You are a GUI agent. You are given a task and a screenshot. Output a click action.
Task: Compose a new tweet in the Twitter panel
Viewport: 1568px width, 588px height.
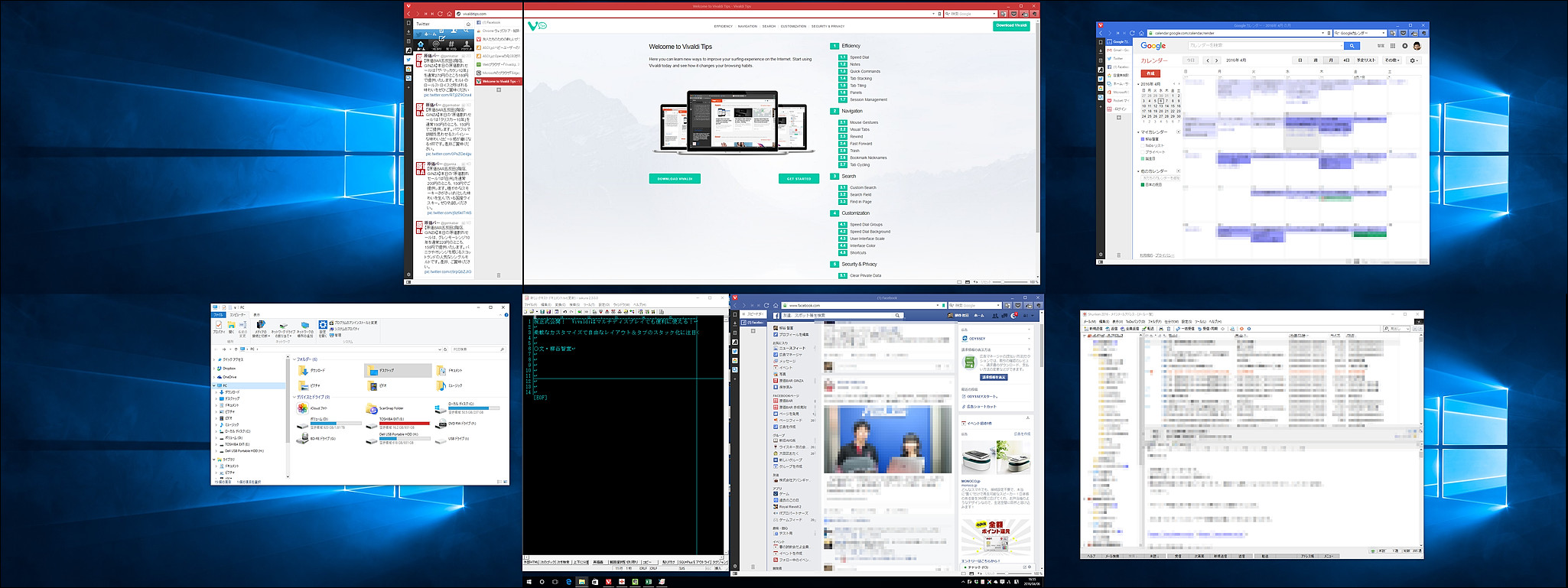[442, 38]
